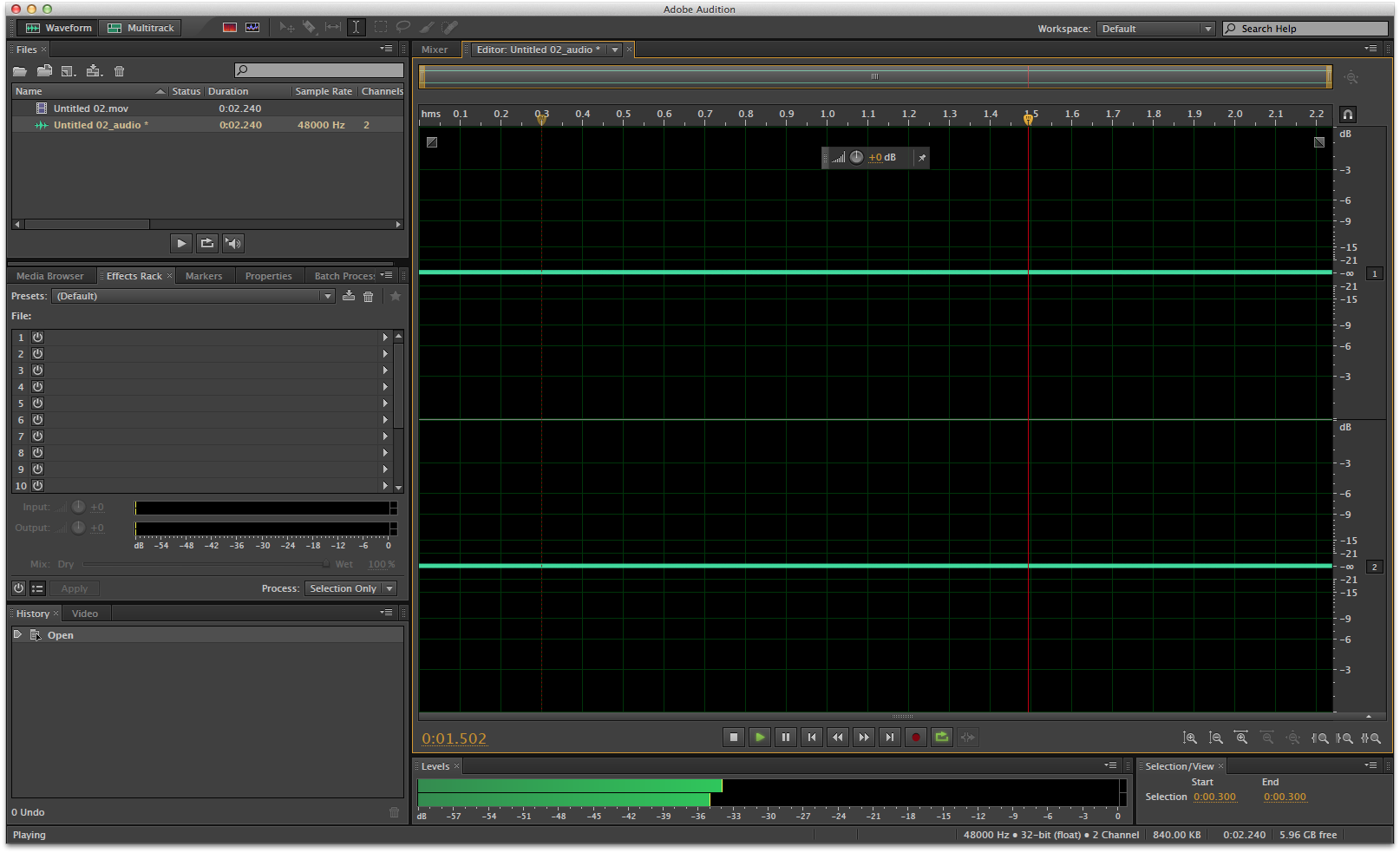
Task: Toggle power for effect slot 6
Action: [37, 419]
